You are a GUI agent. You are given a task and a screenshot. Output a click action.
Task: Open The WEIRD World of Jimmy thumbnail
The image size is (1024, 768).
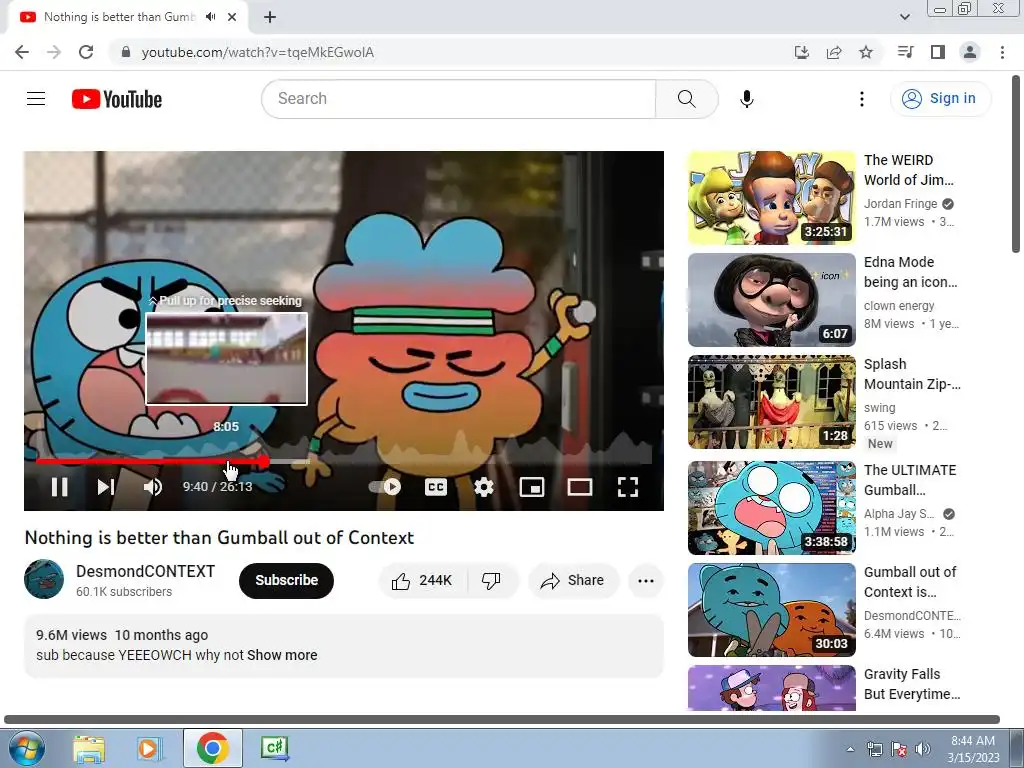click(x=771, y=198)
